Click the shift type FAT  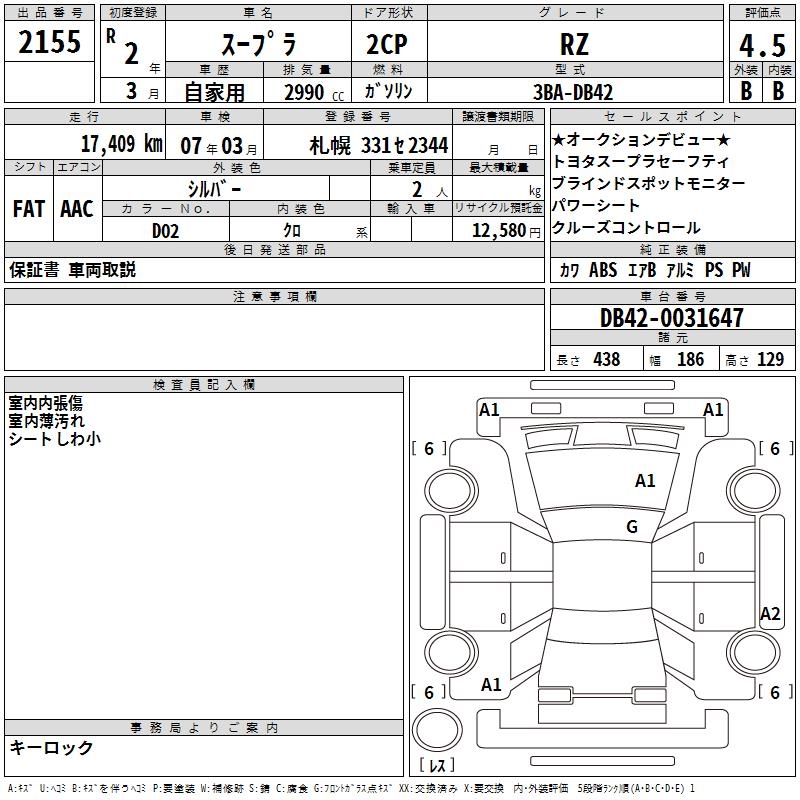pyautogui.click(x=29, y=209)
